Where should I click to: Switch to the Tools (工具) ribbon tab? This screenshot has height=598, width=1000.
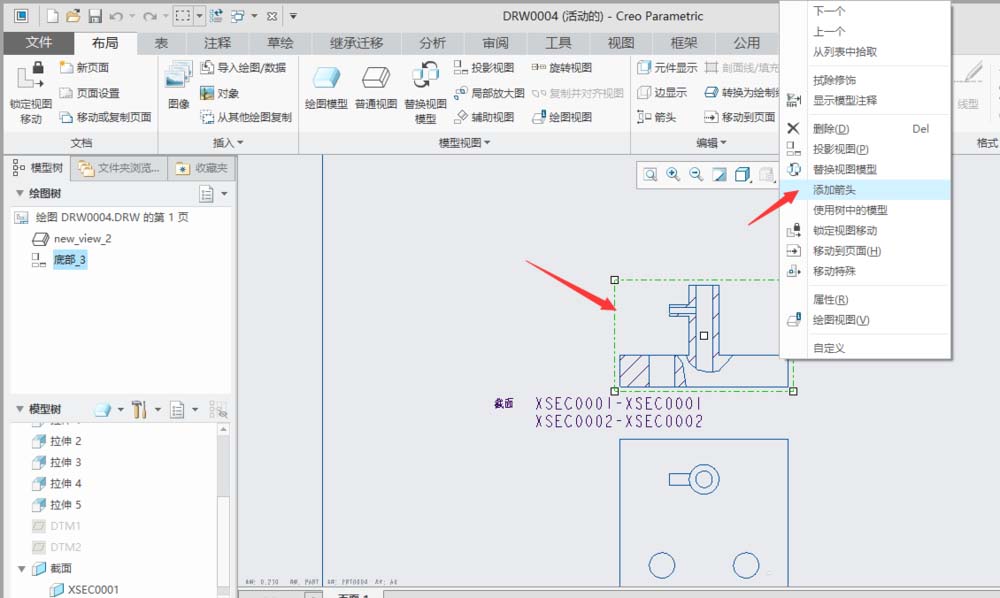click(x=558, y=43)
